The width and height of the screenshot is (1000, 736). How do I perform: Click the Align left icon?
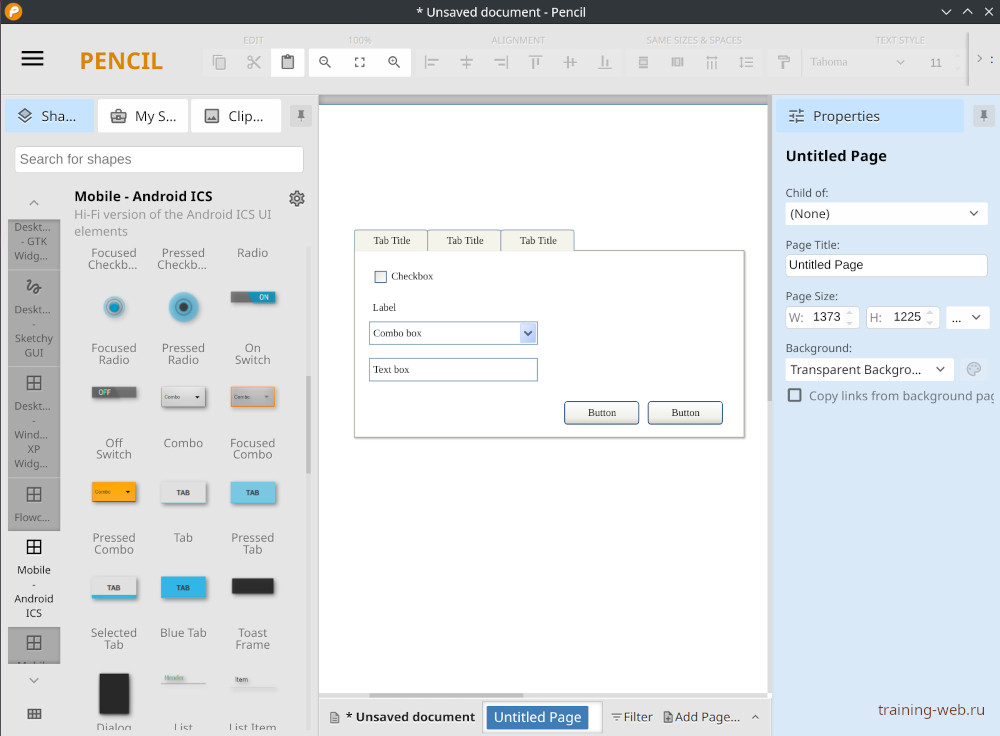[x=432, y=62]
